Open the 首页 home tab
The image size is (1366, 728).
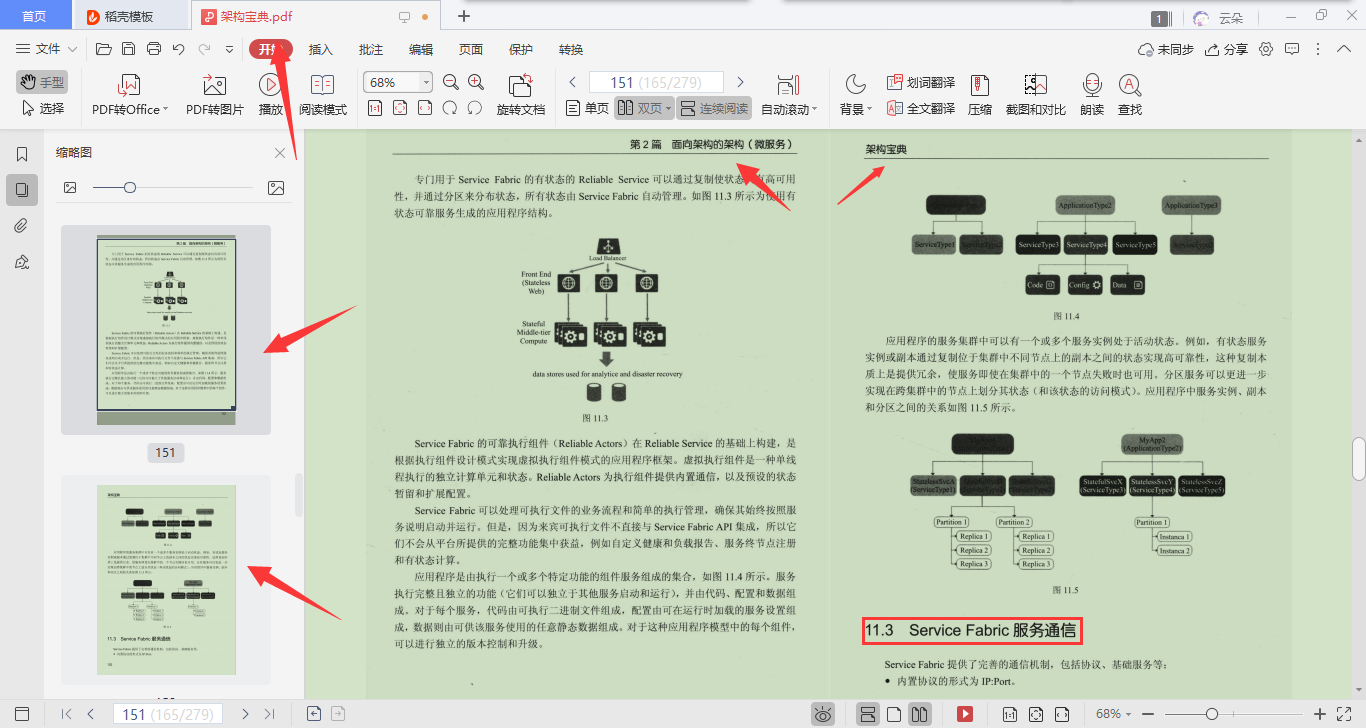tap(35, 16)
